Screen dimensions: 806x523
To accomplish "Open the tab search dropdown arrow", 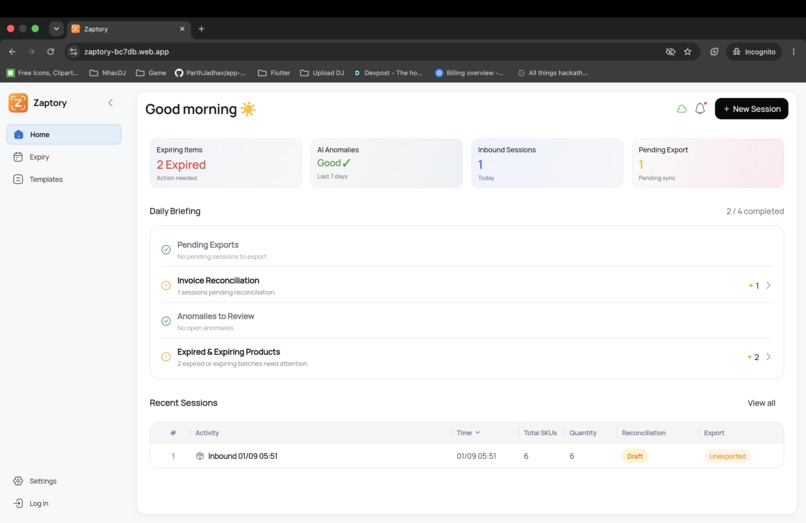I will click(56, 29).
